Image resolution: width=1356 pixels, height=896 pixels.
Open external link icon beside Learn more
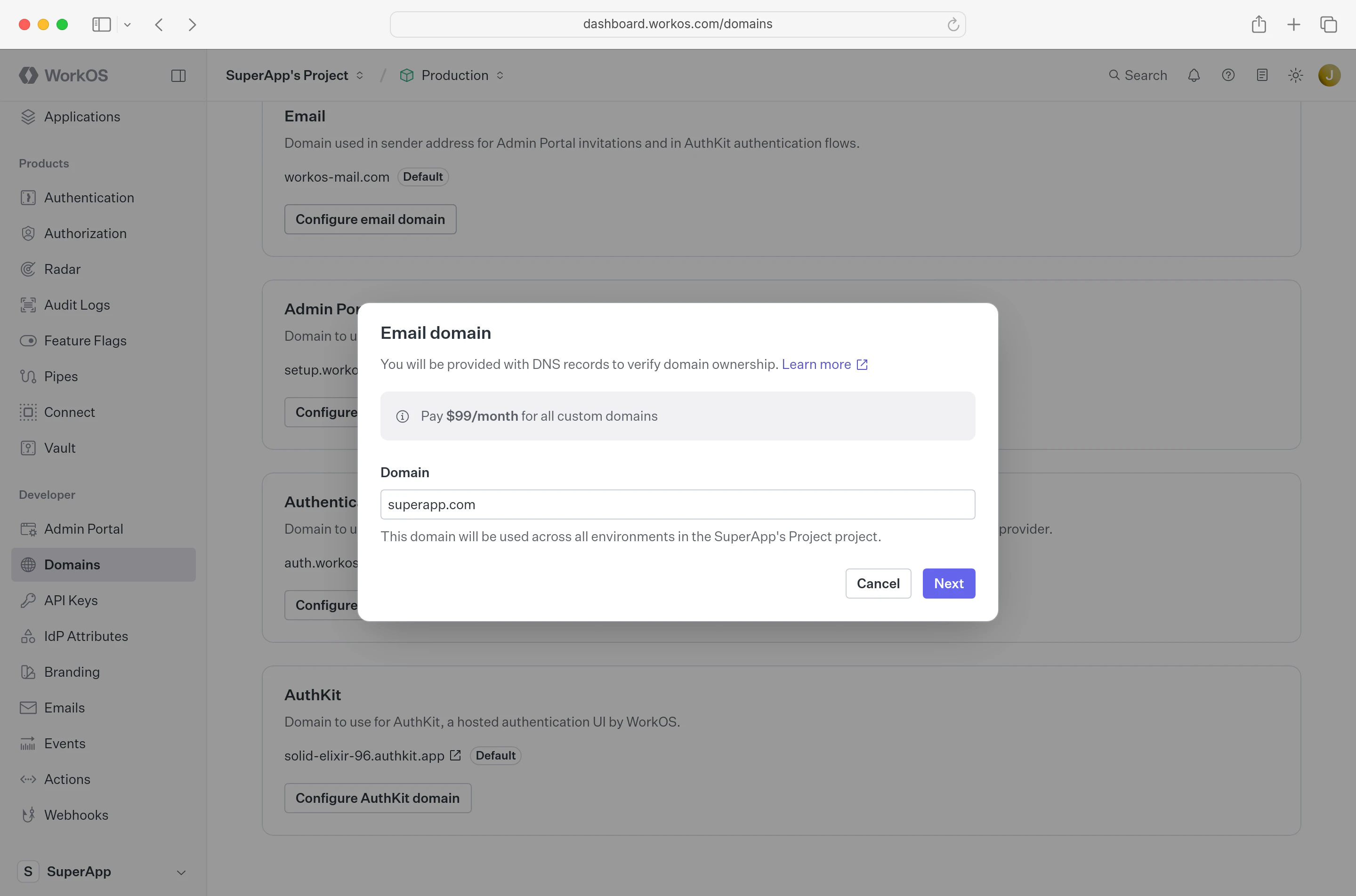[x=862, y=365]
